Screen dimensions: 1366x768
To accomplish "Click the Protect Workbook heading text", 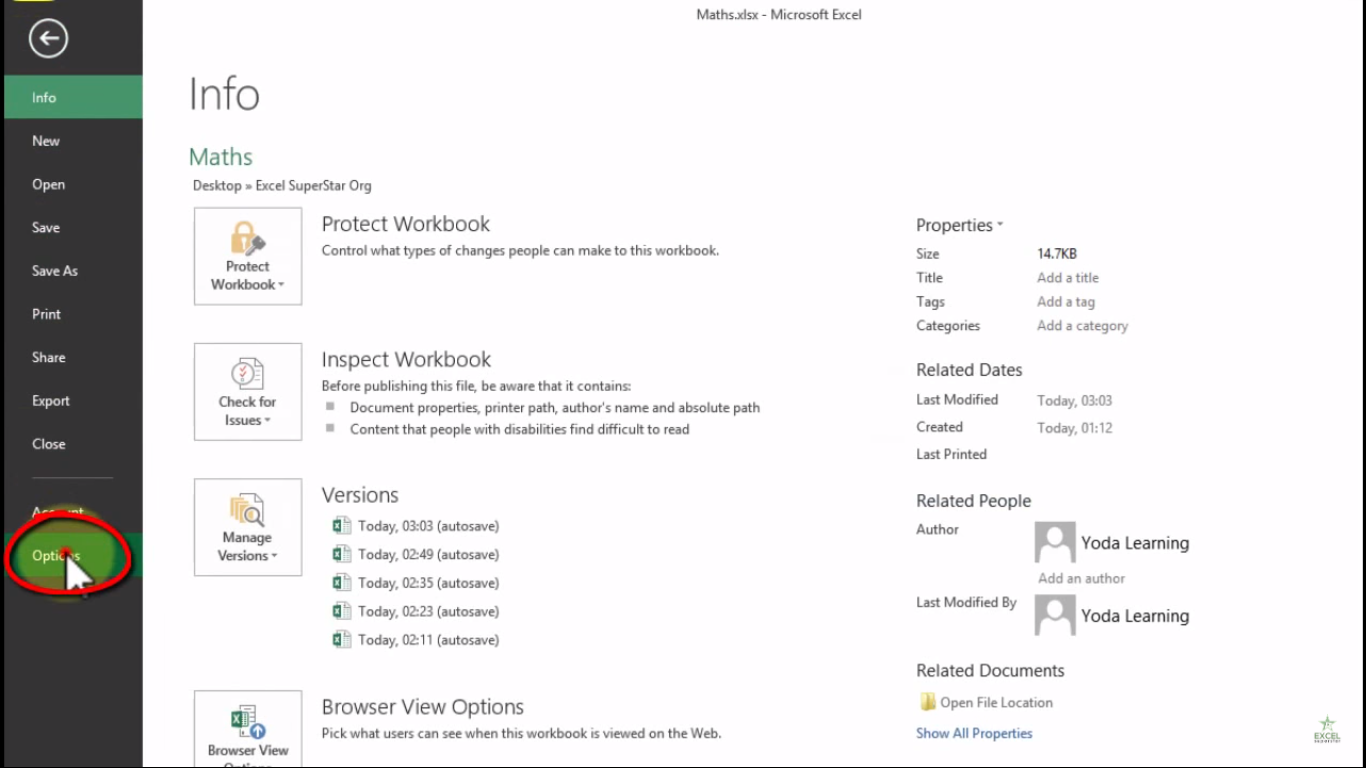I will 406,224.
